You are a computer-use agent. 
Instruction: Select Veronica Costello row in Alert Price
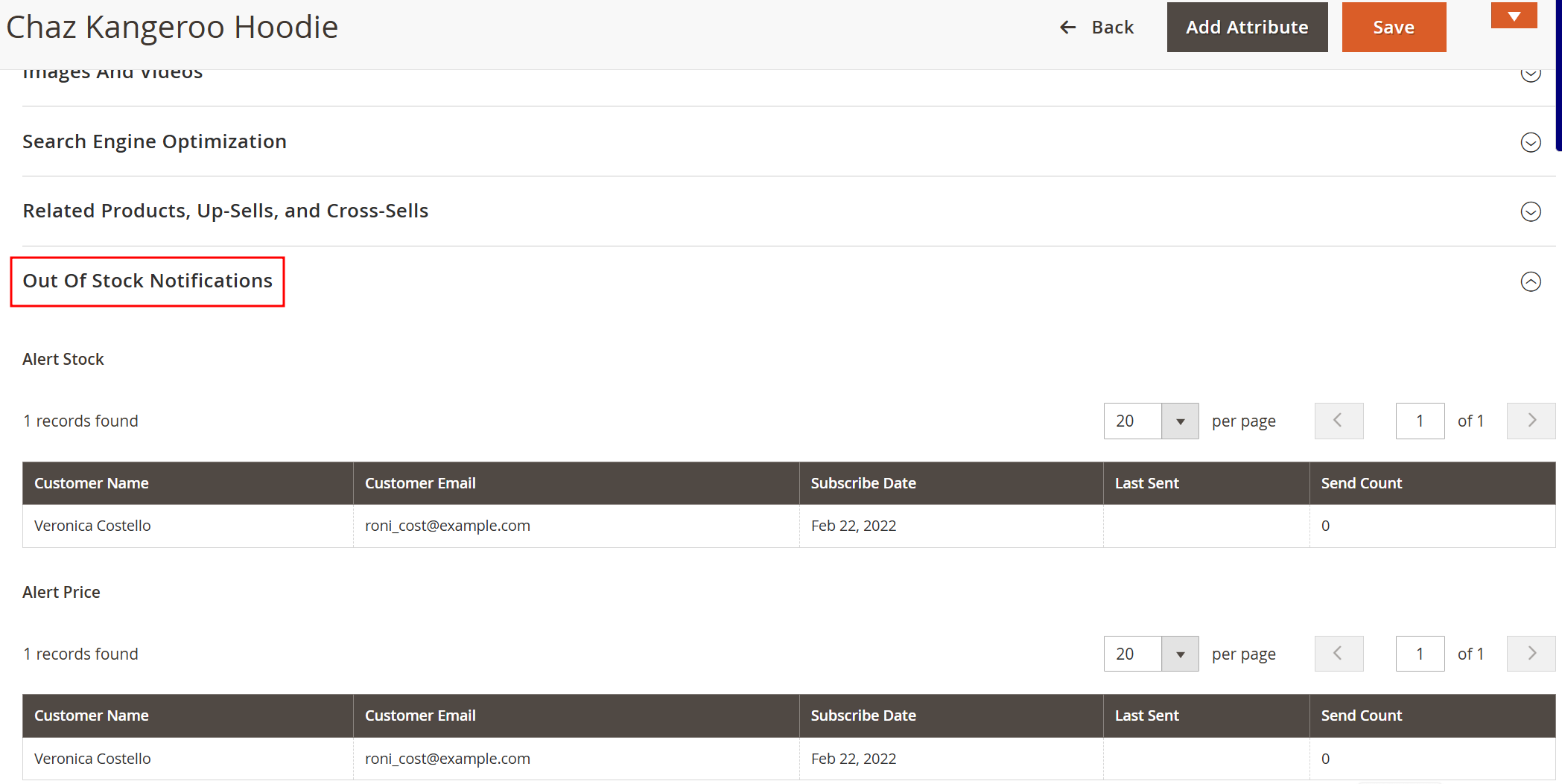(92, 759)
